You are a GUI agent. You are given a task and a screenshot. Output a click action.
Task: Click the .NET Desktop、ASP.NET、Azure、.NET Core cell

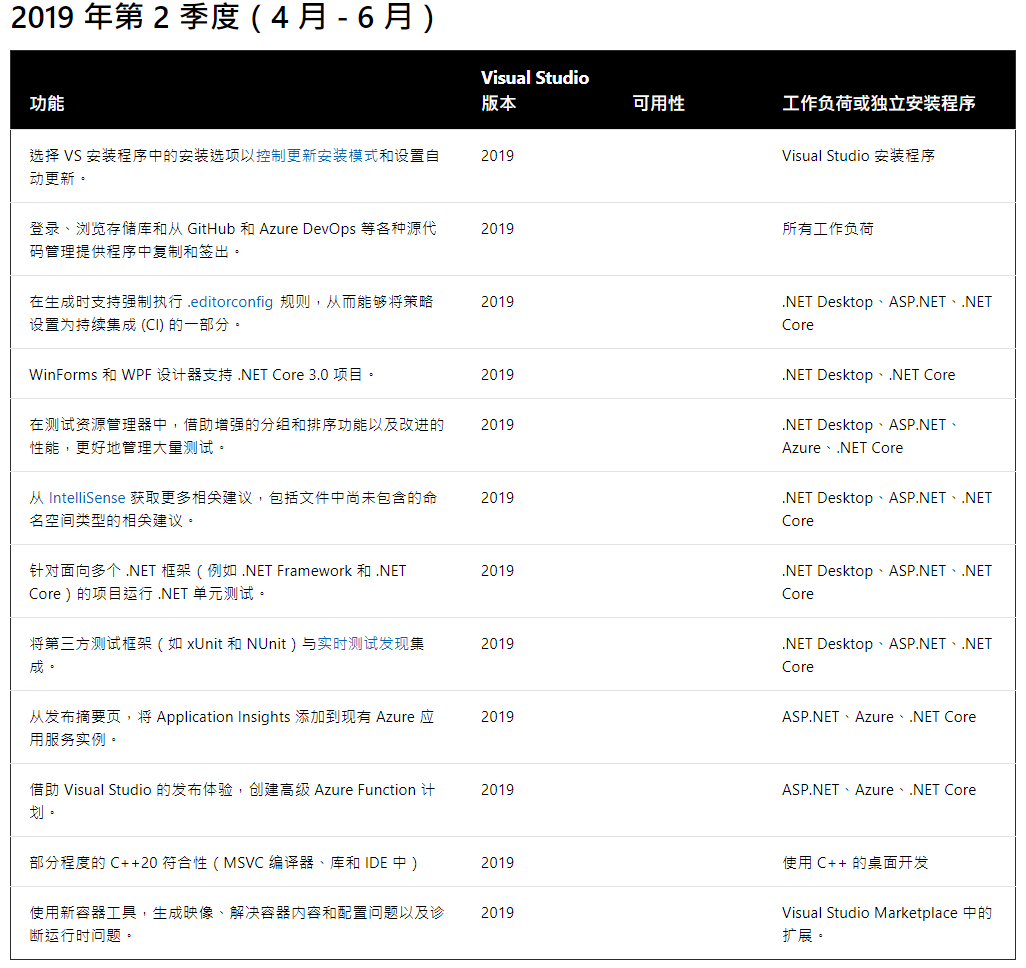[870, 437]
